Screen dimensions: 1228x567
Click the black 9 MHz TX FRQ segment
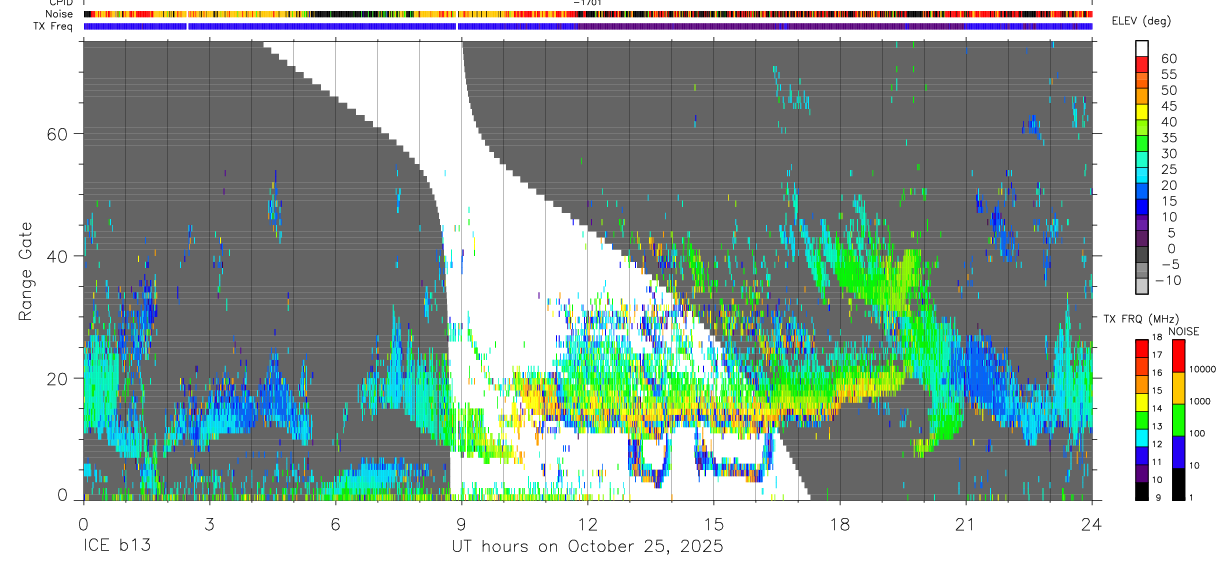(x=1142, y=491)
